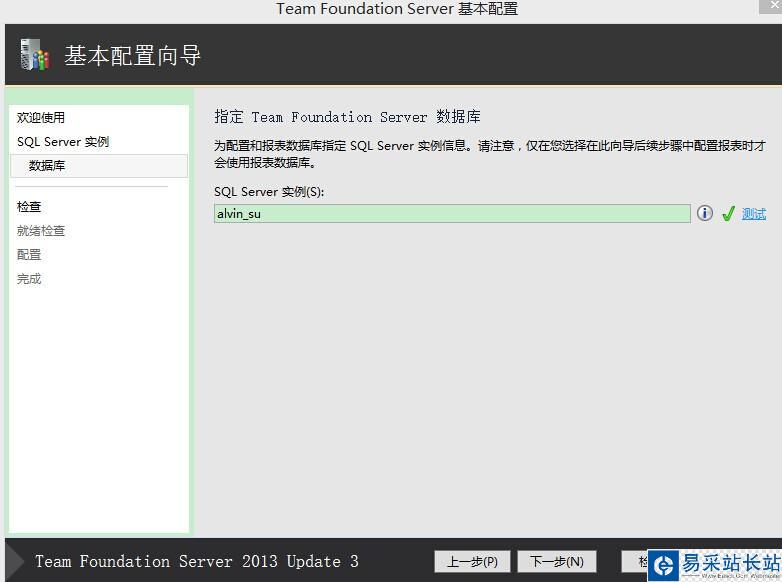Image resolution: width=782 pixels, height=582 pixels.
Task: Click the green checkmark test result icon
Action: [728, 213]
